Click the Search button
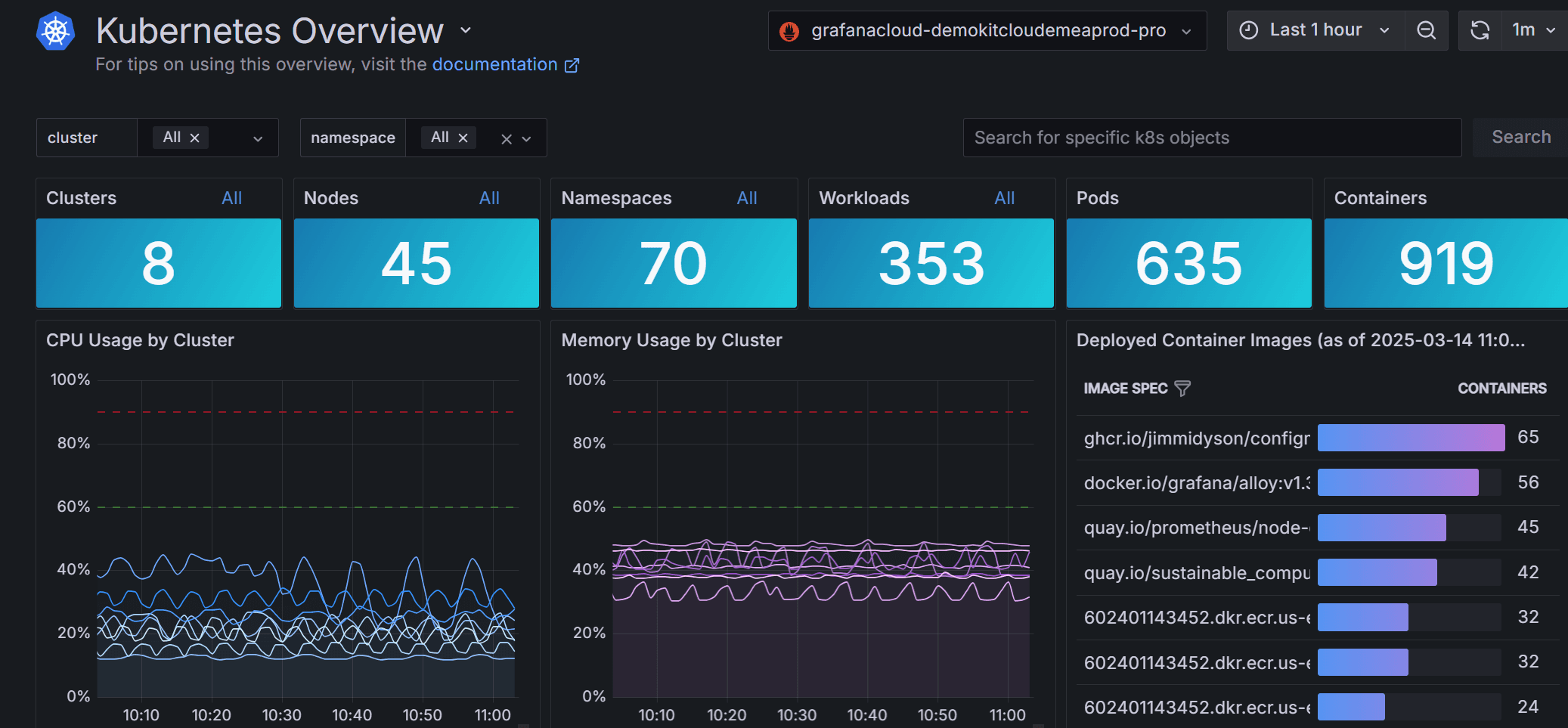Image resolution: width=1568 pixels, height=728 pixels. [x=1520, y=137]
